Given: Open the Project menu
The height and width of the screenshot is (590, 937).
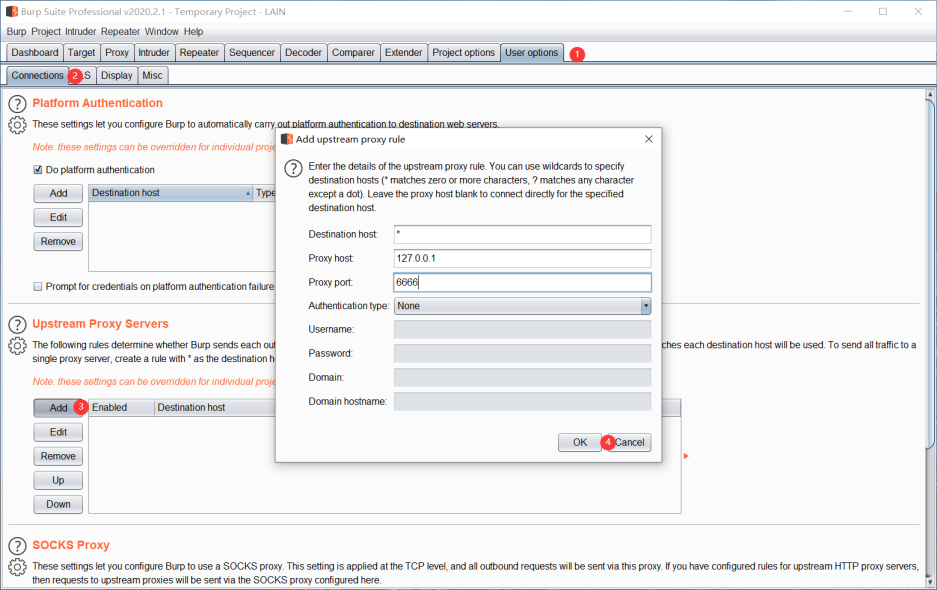Looking at the screenshot, I should 46,32.
